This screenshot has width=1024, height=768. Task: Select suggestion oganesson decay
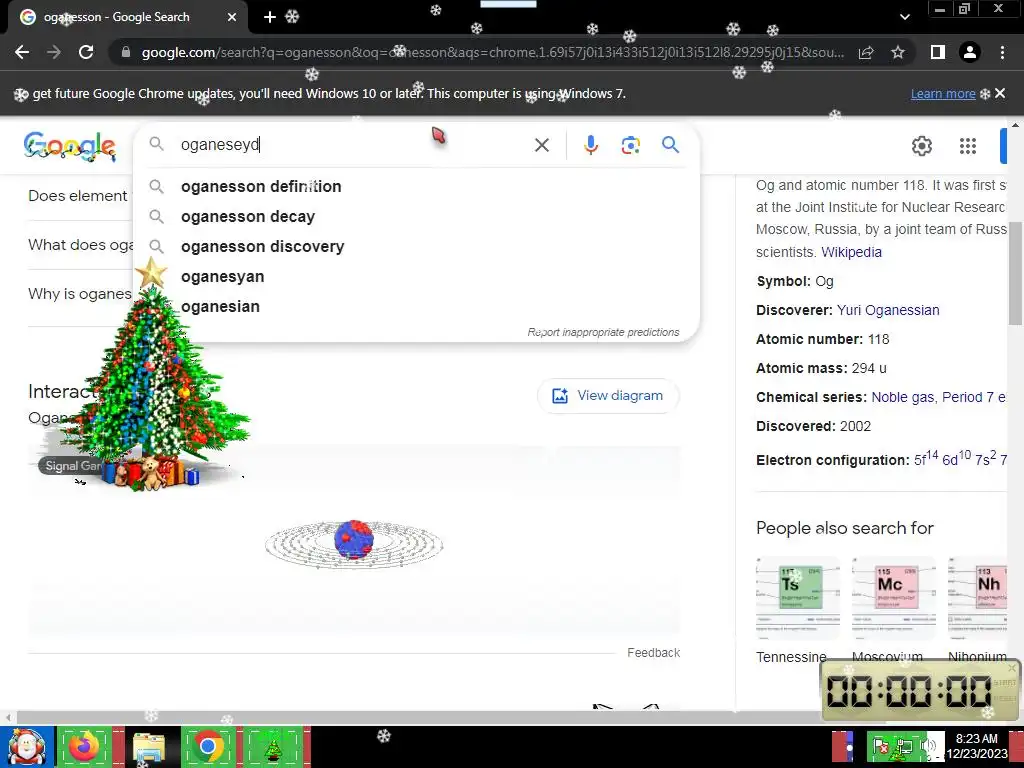417,217
